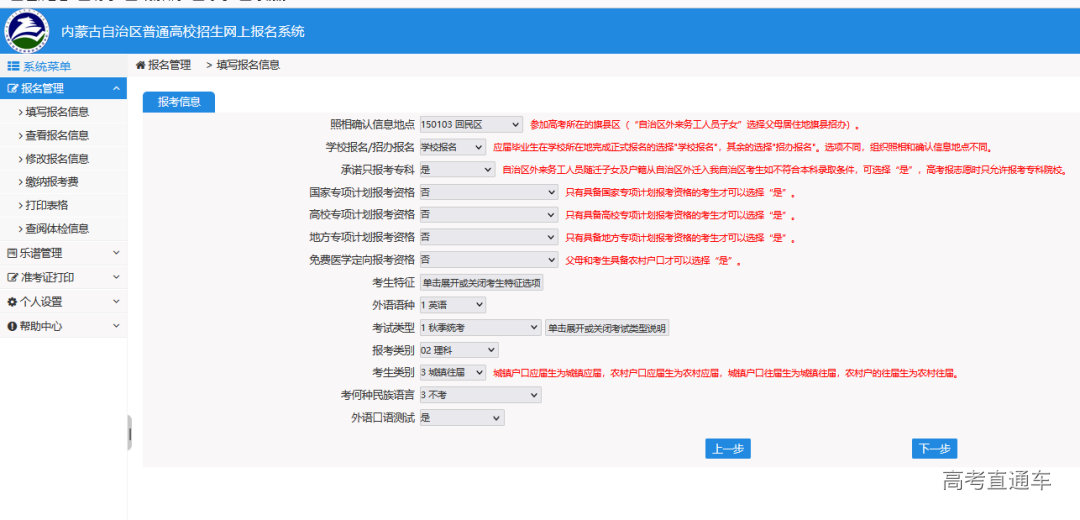Open 国家专项计划报考资格 dropdown
Viewport: 1080px width, 520px height.
point(488,192)
